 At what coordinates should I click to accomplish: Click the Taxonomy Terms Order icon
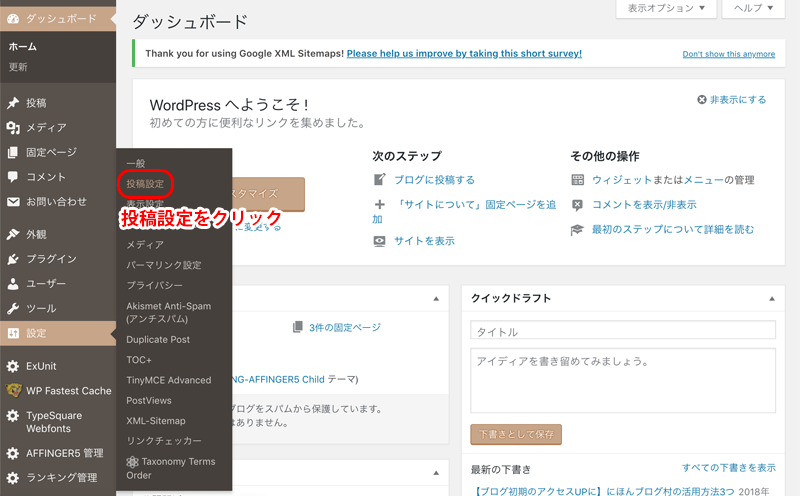[x=132, y=462]
